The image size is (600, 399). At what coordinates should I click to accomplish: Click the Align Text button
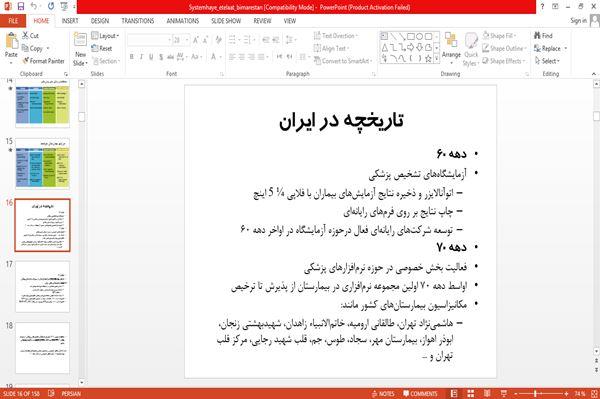(331, 48)
